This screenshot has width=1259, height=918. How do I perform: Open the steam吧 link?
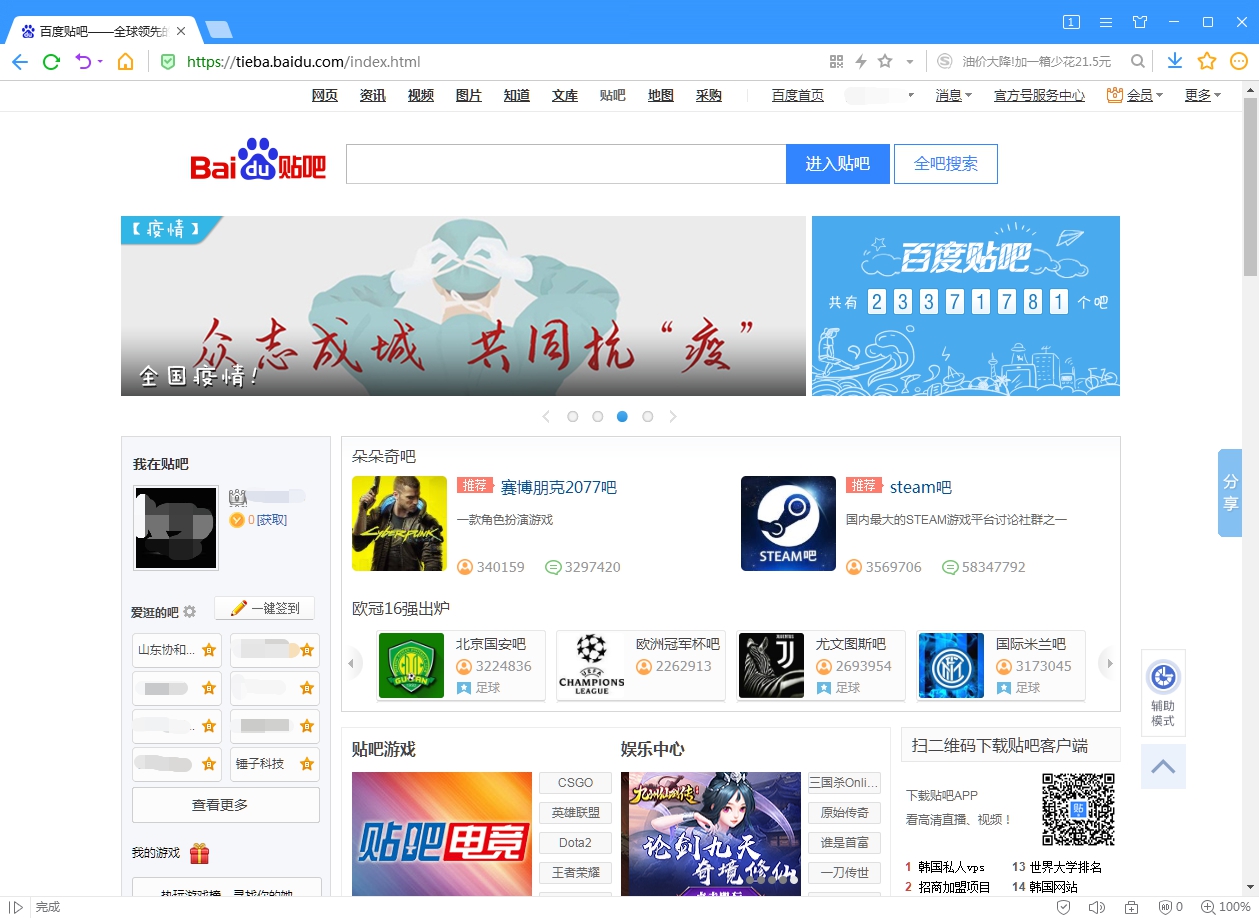click(x=921, y=487)
